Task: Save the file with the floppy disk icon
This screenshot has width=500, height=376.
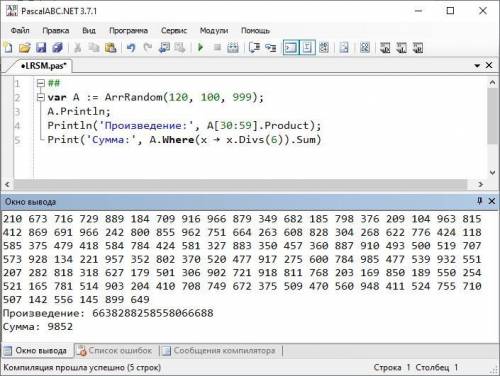Action: click(x=41, y=48)
